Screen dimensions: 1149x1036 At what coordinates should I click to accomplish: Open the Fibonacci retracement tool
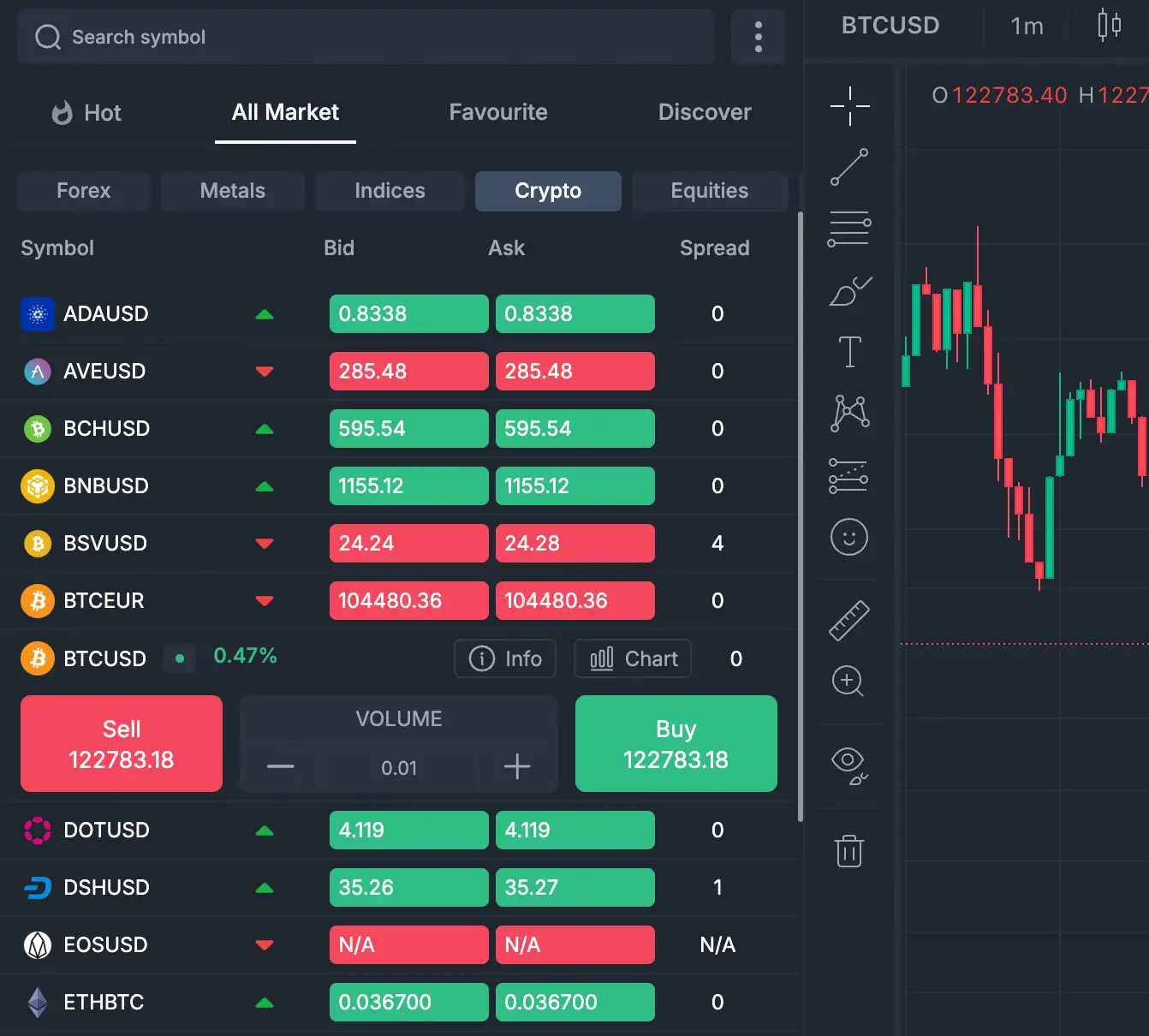coord(849,229)
